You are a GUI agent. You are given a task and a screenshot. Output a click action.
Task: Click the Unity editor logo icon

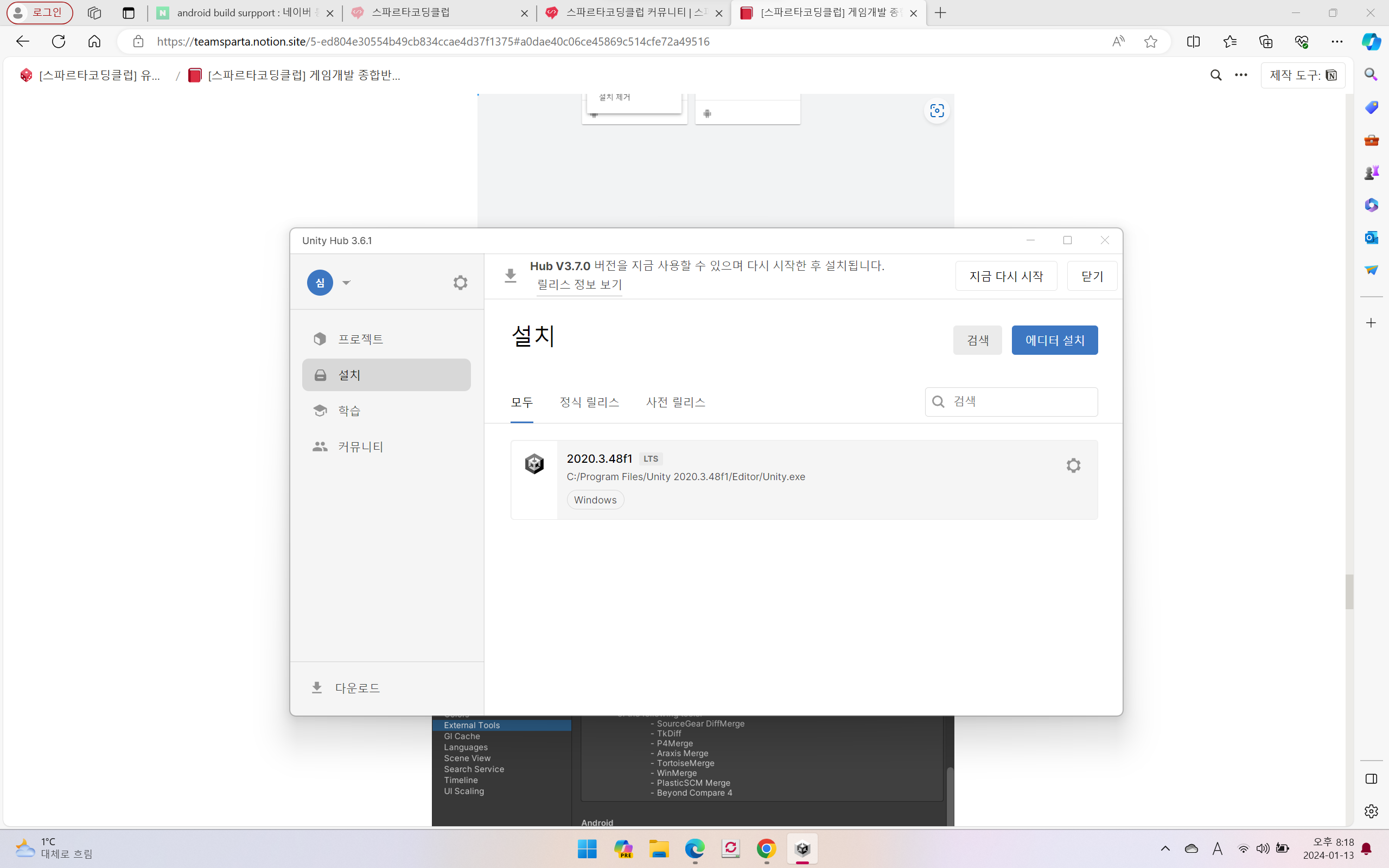pos(534,464)
